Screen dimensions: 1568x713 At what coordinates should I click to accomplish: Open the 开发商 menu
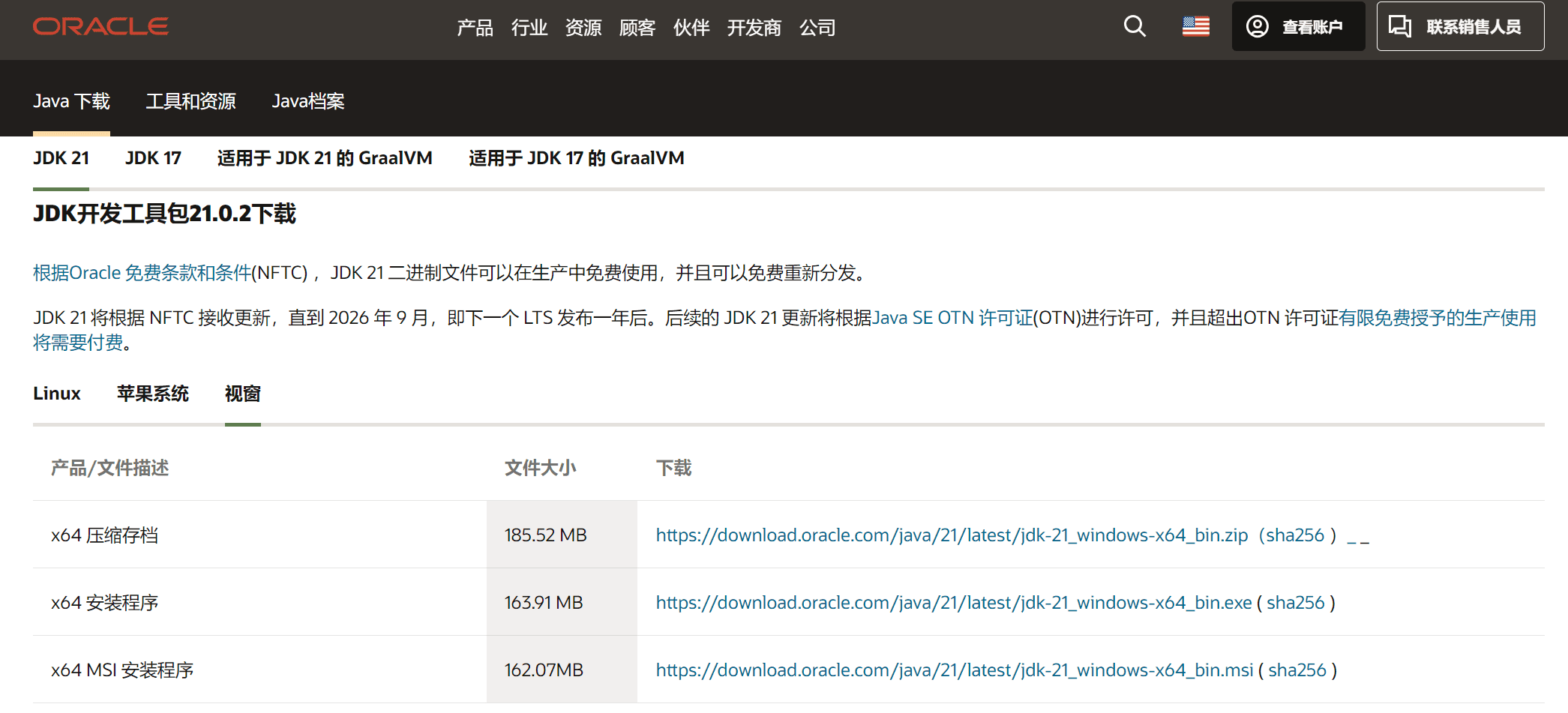(754, 28)
